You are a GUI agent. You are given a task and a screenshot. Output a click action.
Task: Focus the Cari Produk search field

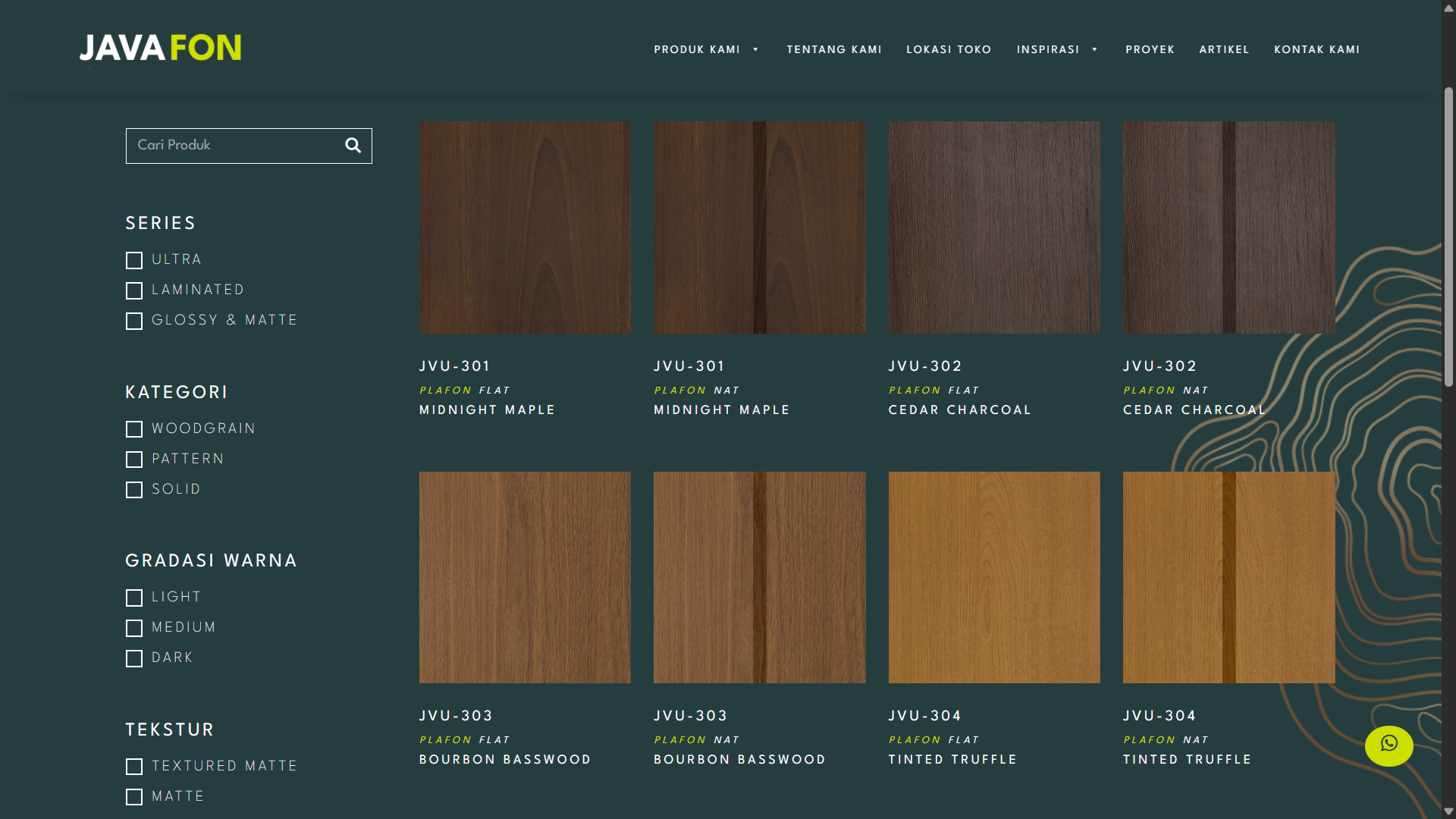(231, 145)
